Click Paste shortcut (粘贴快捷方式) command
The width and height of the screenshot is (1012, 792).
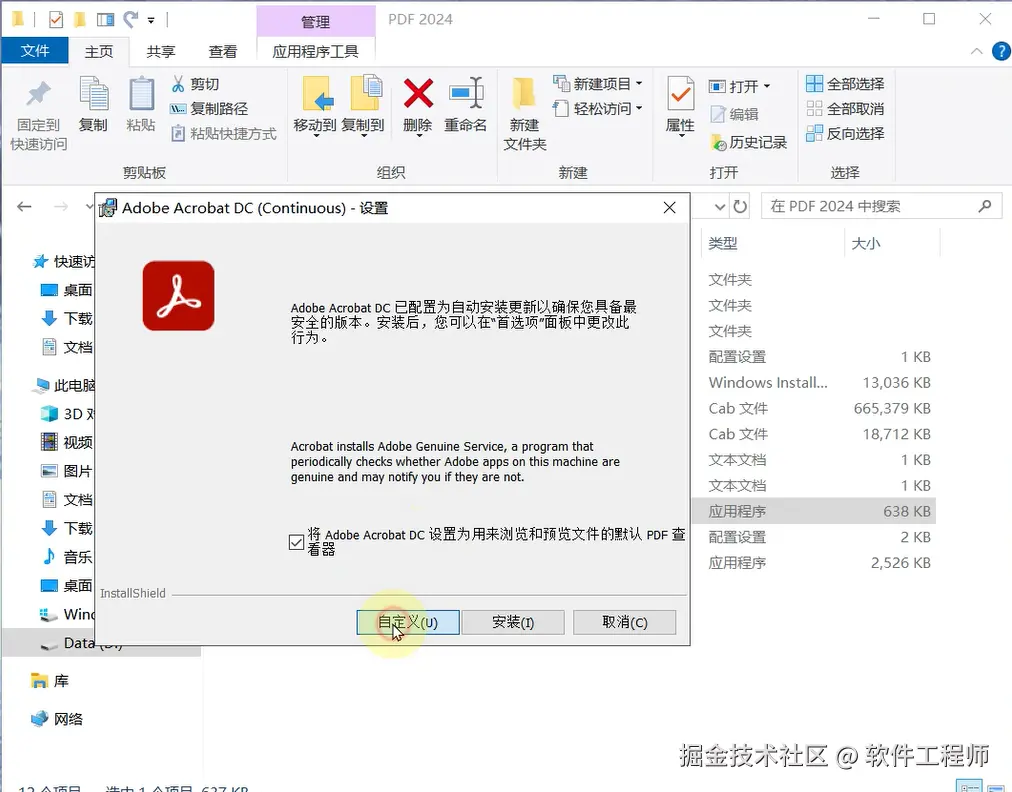point(224,134)
